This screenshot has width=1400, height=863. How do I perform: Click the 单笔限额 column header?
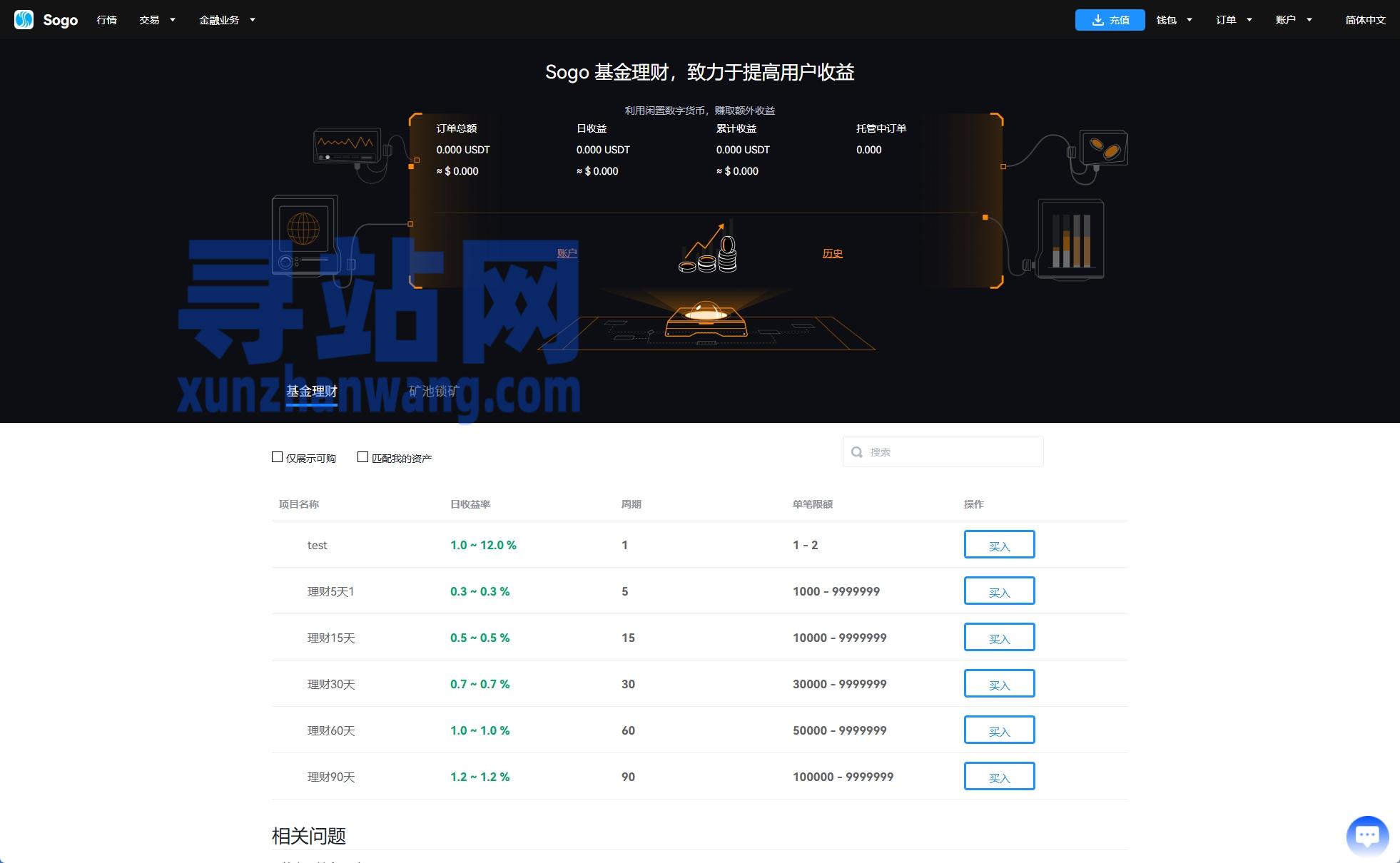click(813, 504)
